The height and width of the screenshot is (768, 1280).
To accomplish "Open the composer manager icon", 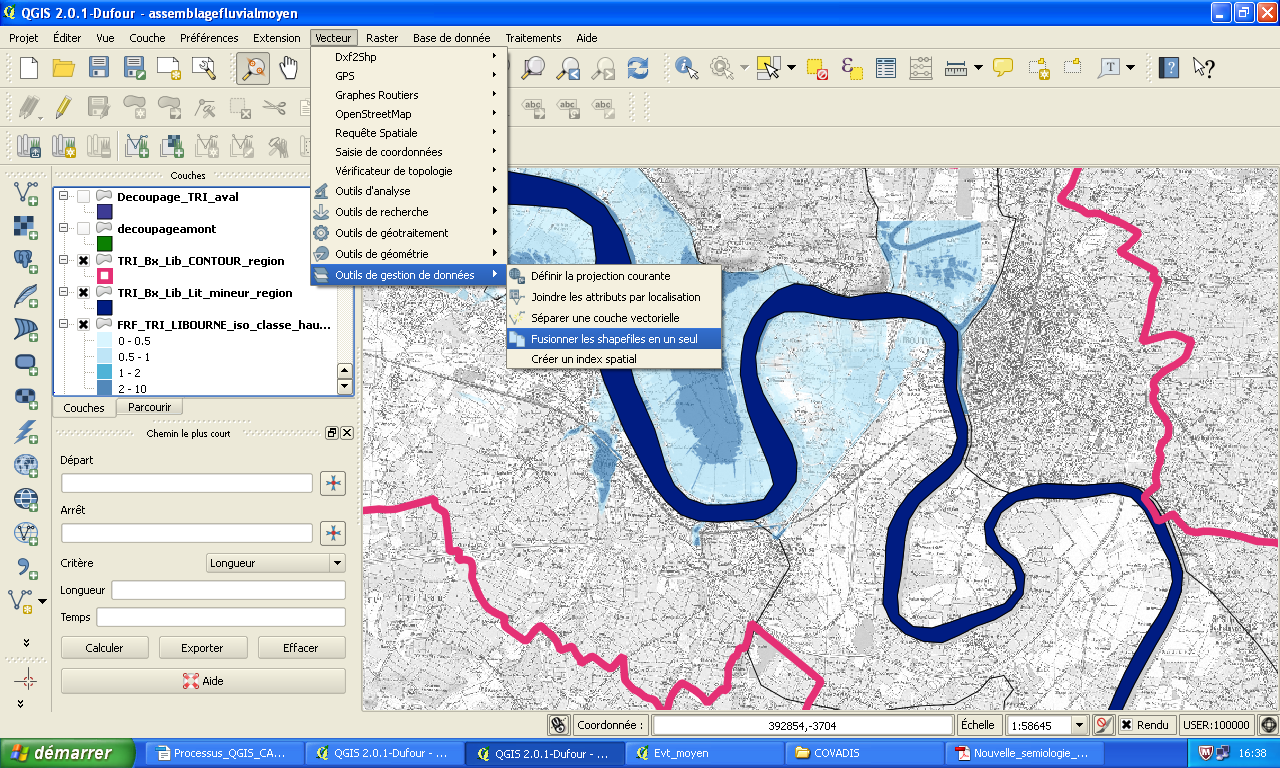I will coord(204,68).
